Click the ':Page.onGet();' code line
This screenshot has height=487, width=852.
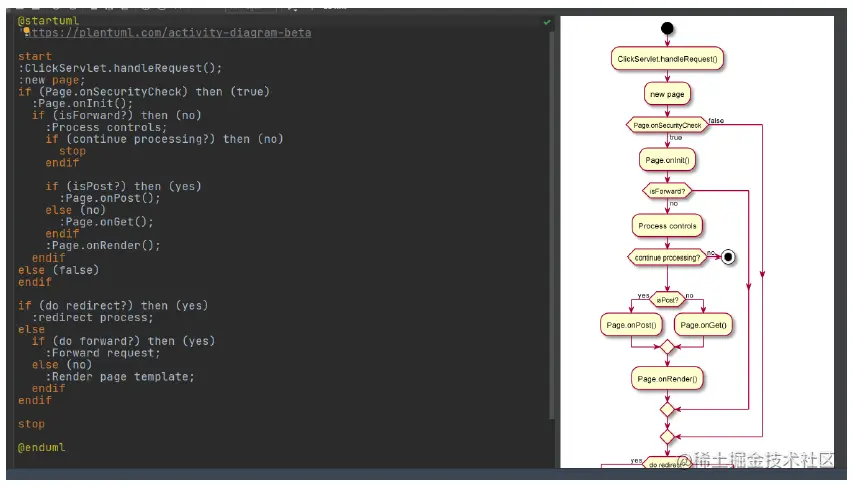(106, 222)
